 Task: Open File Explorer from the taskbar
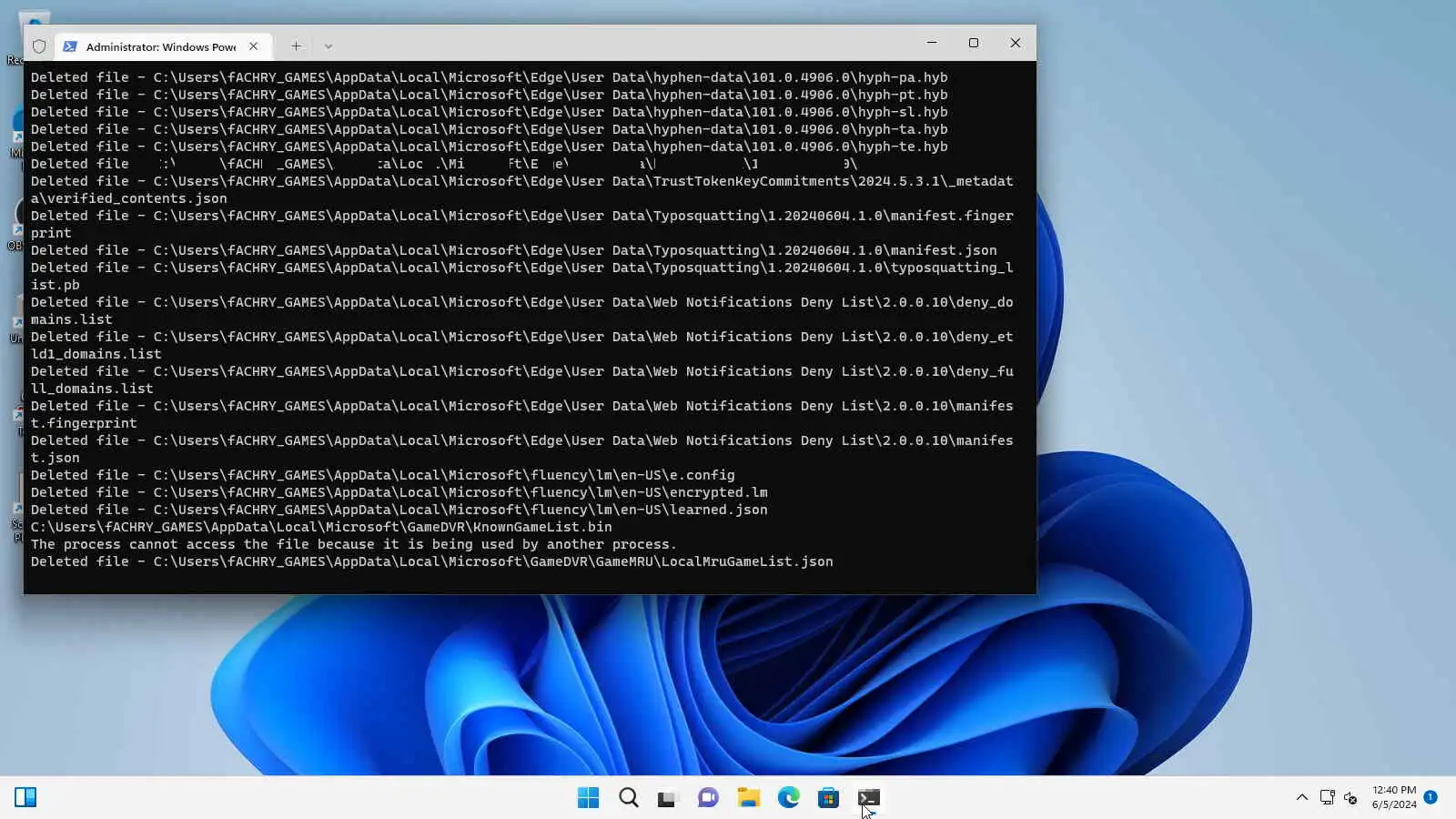pyautogui.click(x=748, y=798)
